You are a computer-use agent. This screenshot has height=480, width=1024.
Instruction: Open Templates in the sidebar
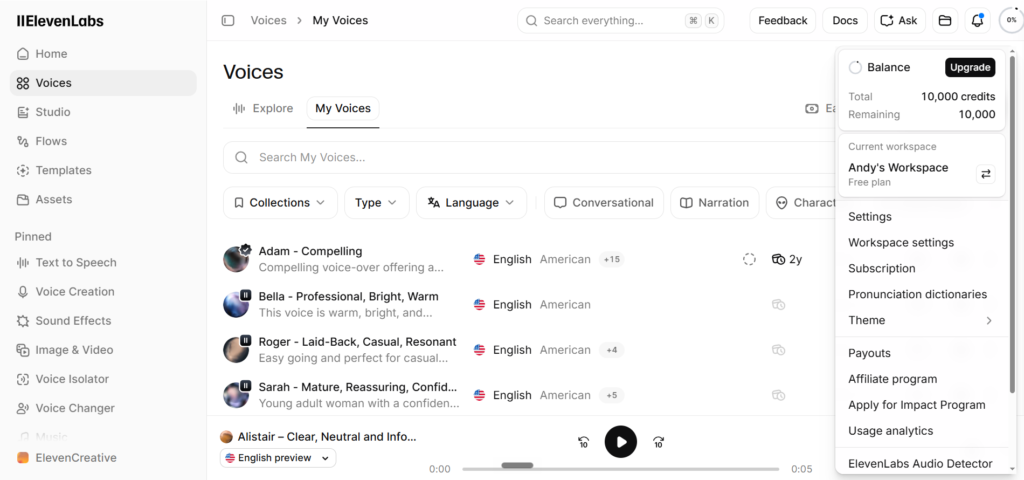[103, 170]
